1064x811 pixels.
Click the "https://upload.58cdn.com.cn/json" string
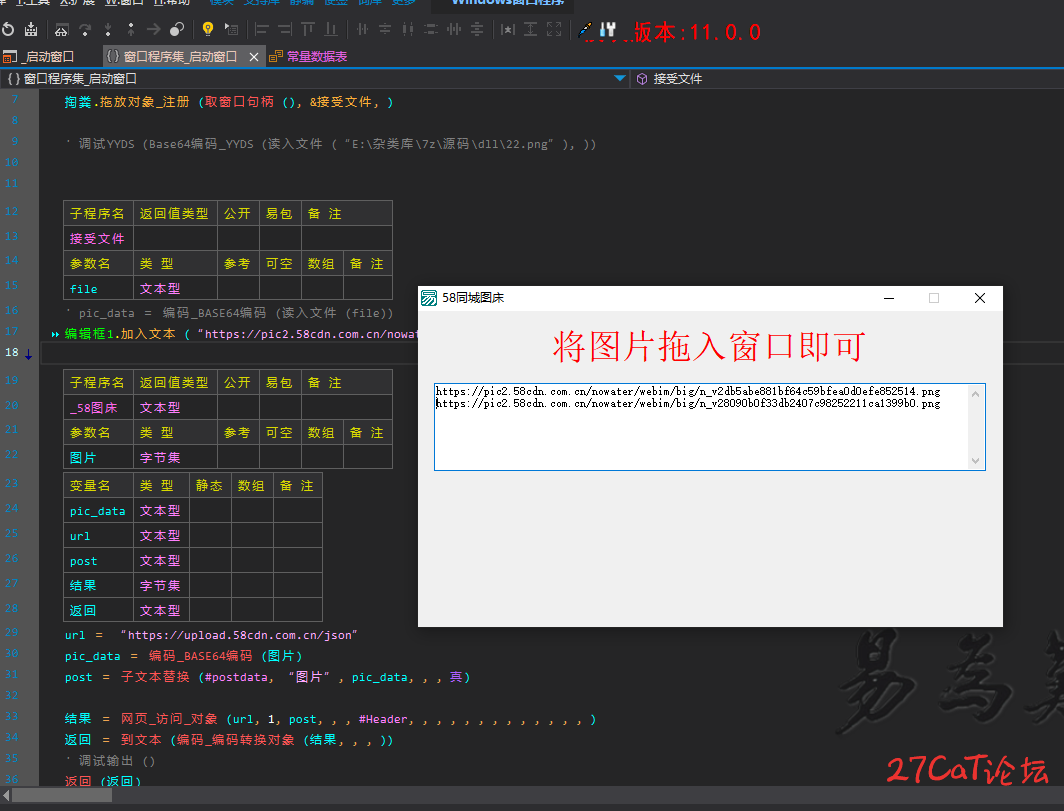tap(239, 635)
